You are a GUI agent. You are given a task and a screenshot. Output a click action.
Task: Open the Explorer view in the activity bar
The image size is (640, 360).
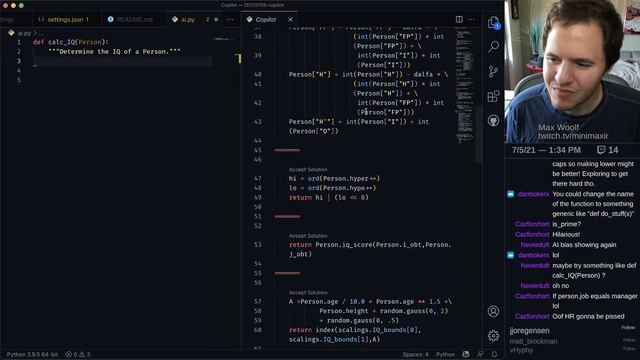point(493,22)
